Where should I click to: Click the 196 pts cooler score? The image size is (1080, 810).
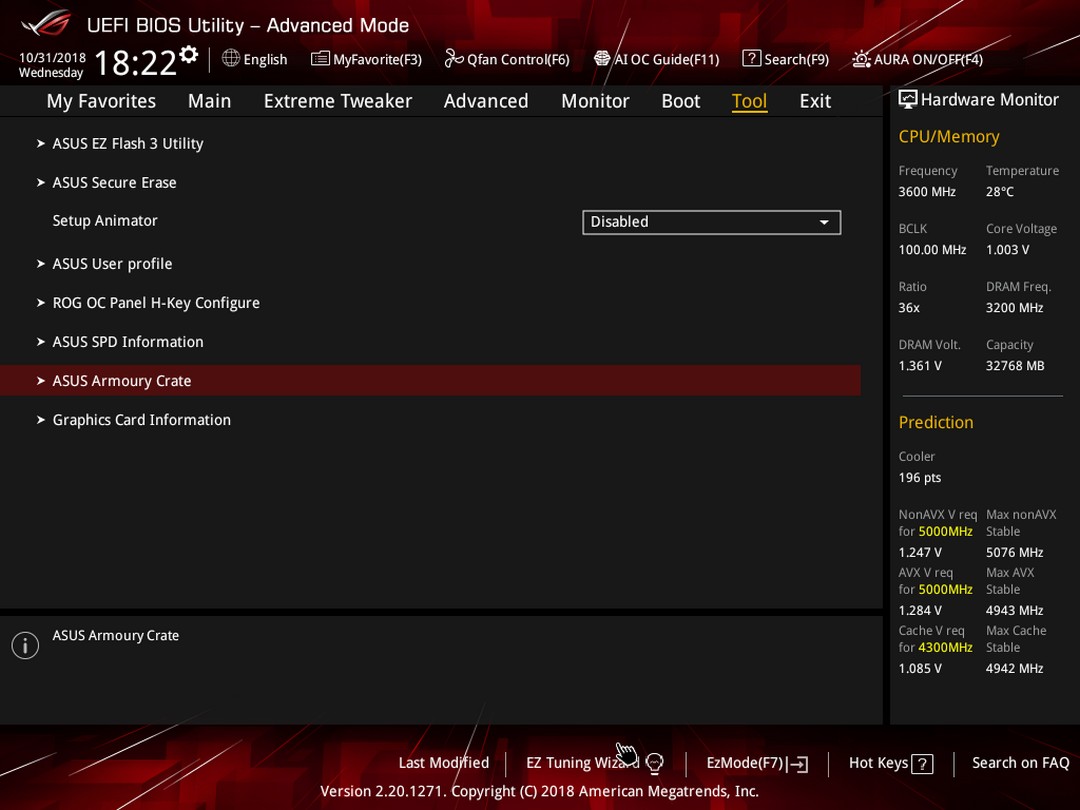[x=920, y=477]
